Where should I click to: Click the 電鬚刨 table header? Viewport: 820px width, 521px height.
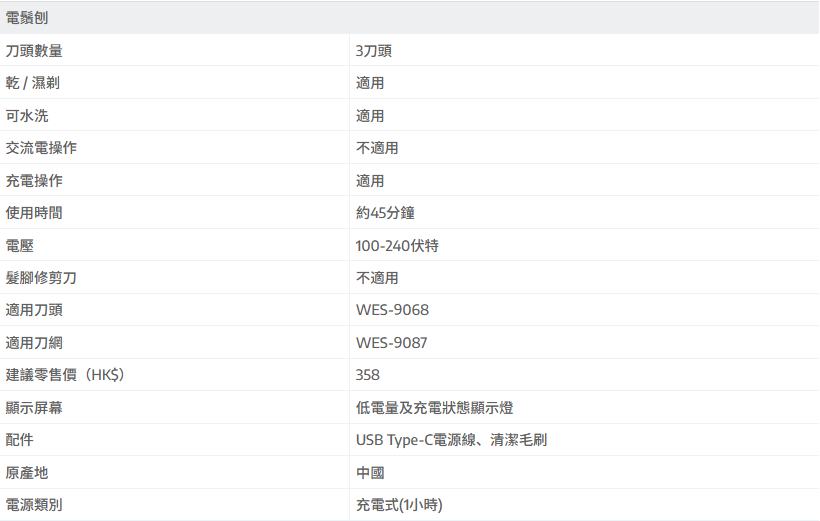coord(27,18)
